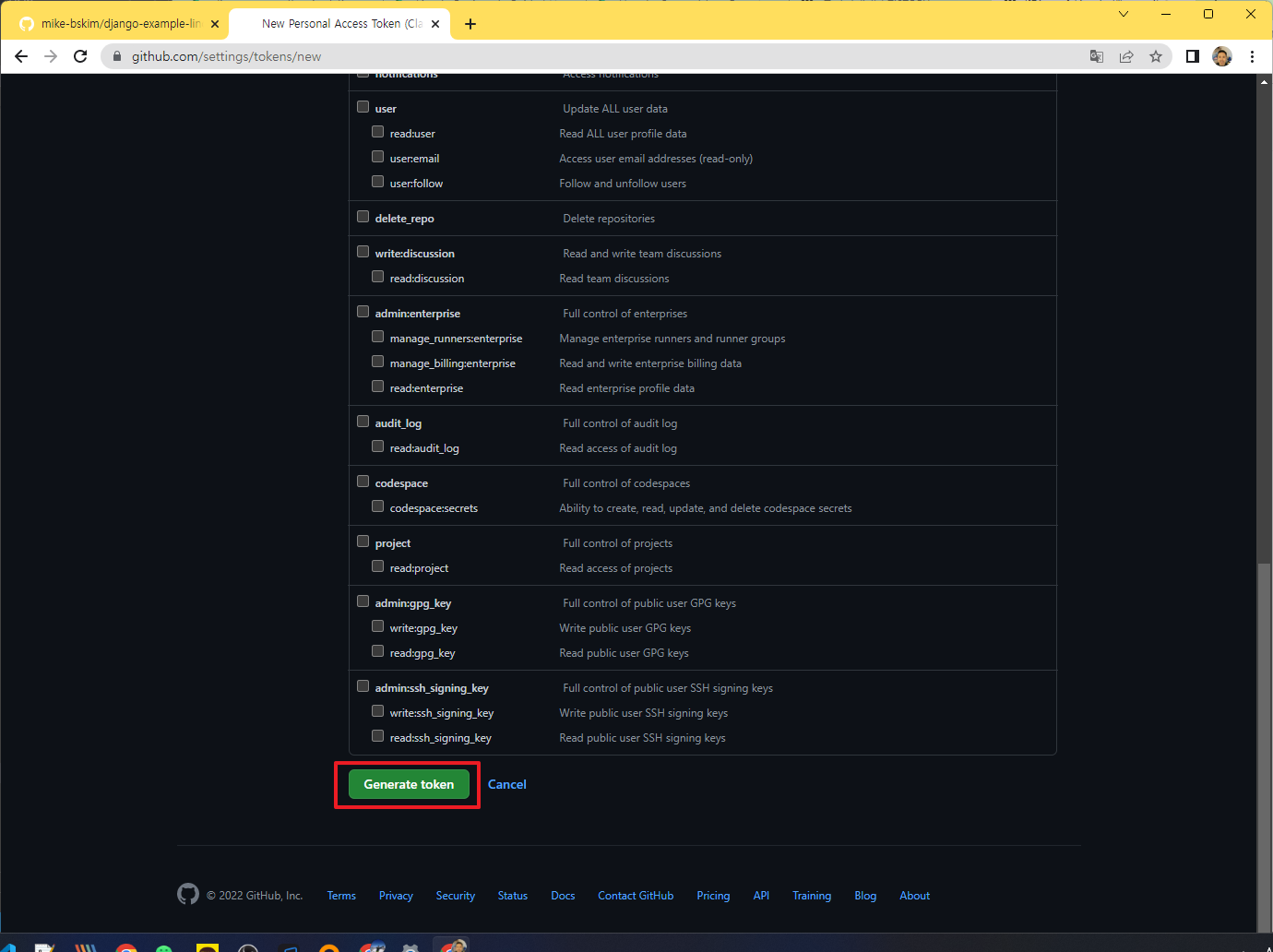Select the New Personal Access Token tab
This screenshot has height=952, width=1273.
point(339,24)
